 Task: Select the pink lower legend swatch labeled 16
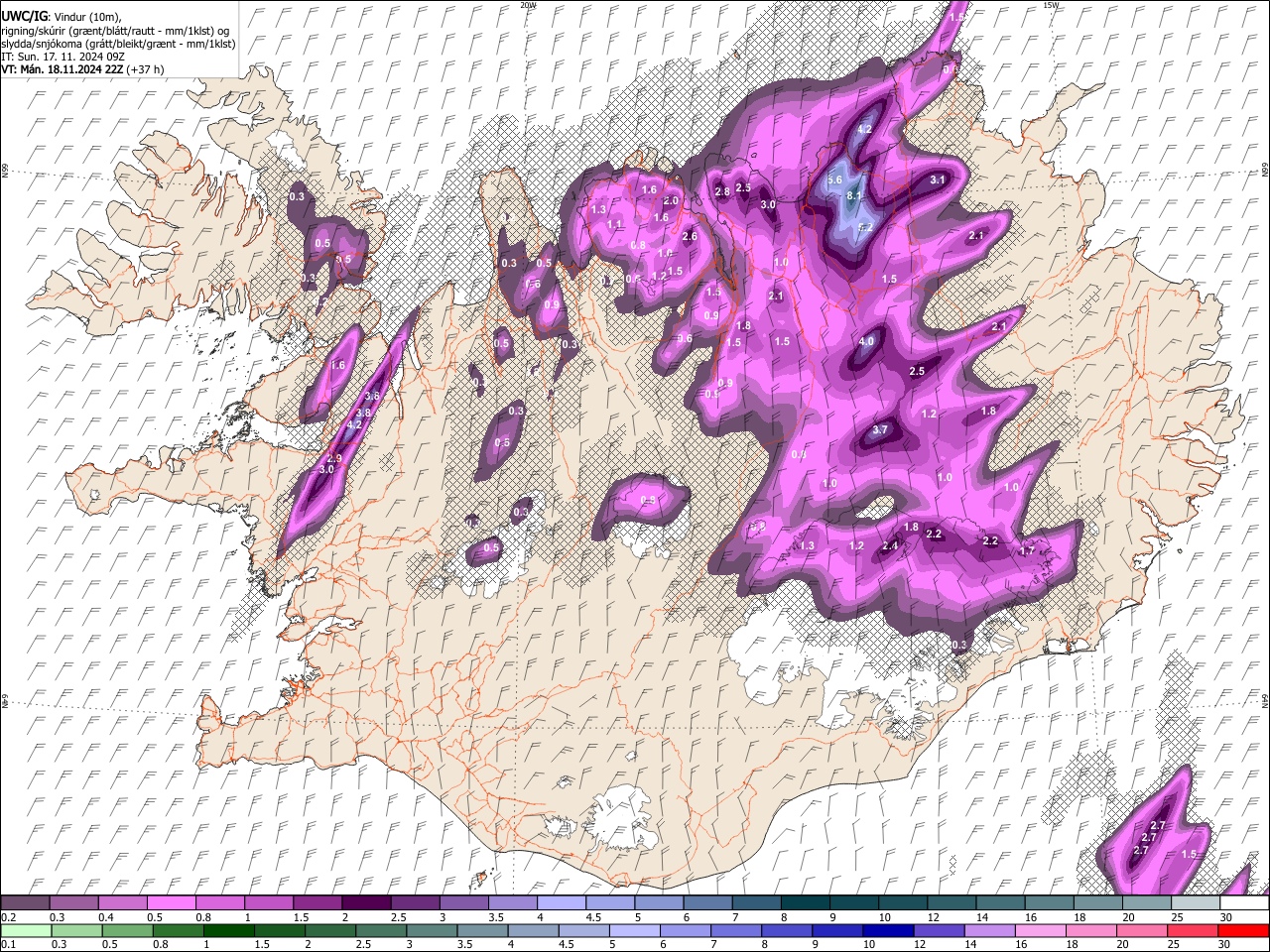click(x=1040, y=930)
